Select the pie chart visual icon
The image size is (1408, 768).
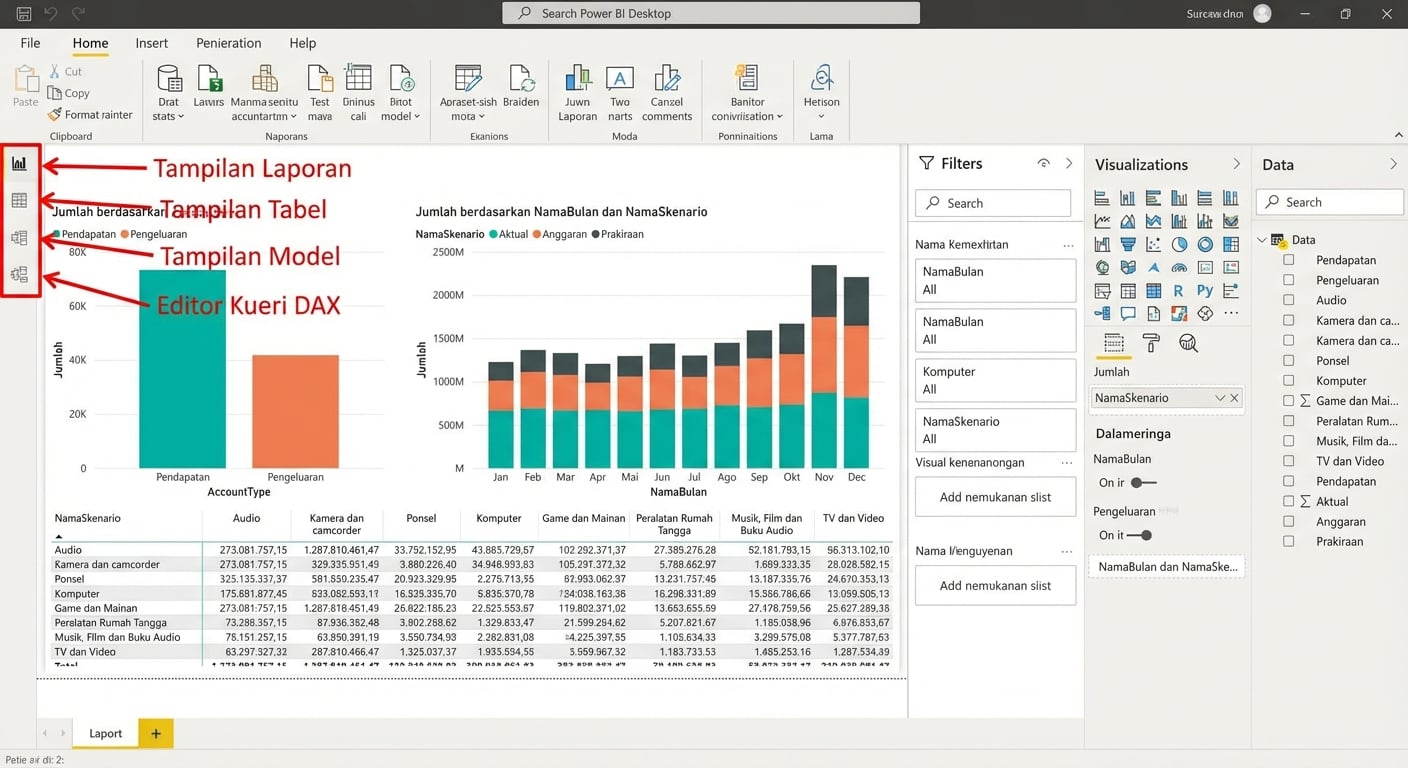pos(1179,244)
